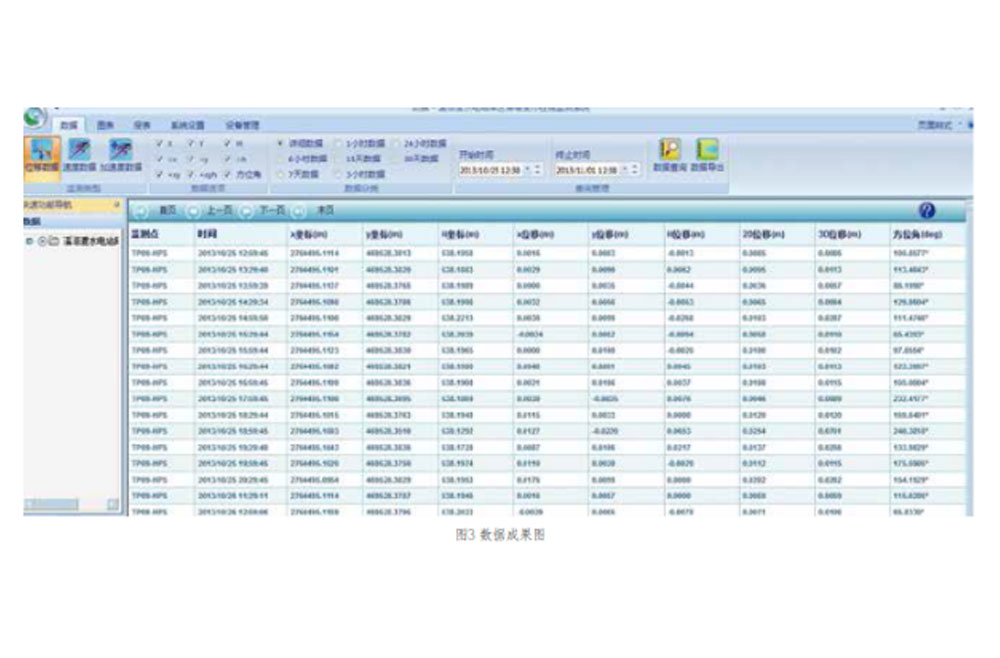
Task: Click the round icon beside 末页
Action: 298,212
